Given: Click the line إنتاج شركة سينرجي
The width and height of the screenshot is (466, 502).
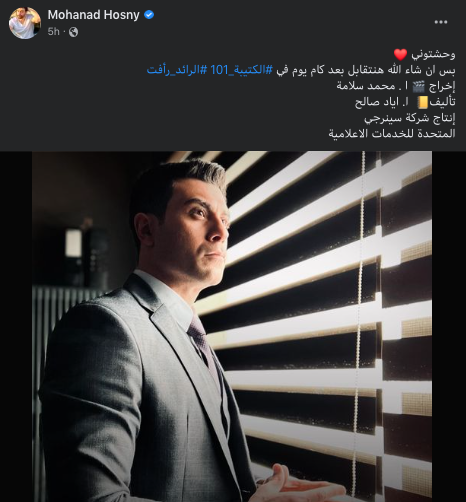Looking at the screenshot, I should pos(410,118).
